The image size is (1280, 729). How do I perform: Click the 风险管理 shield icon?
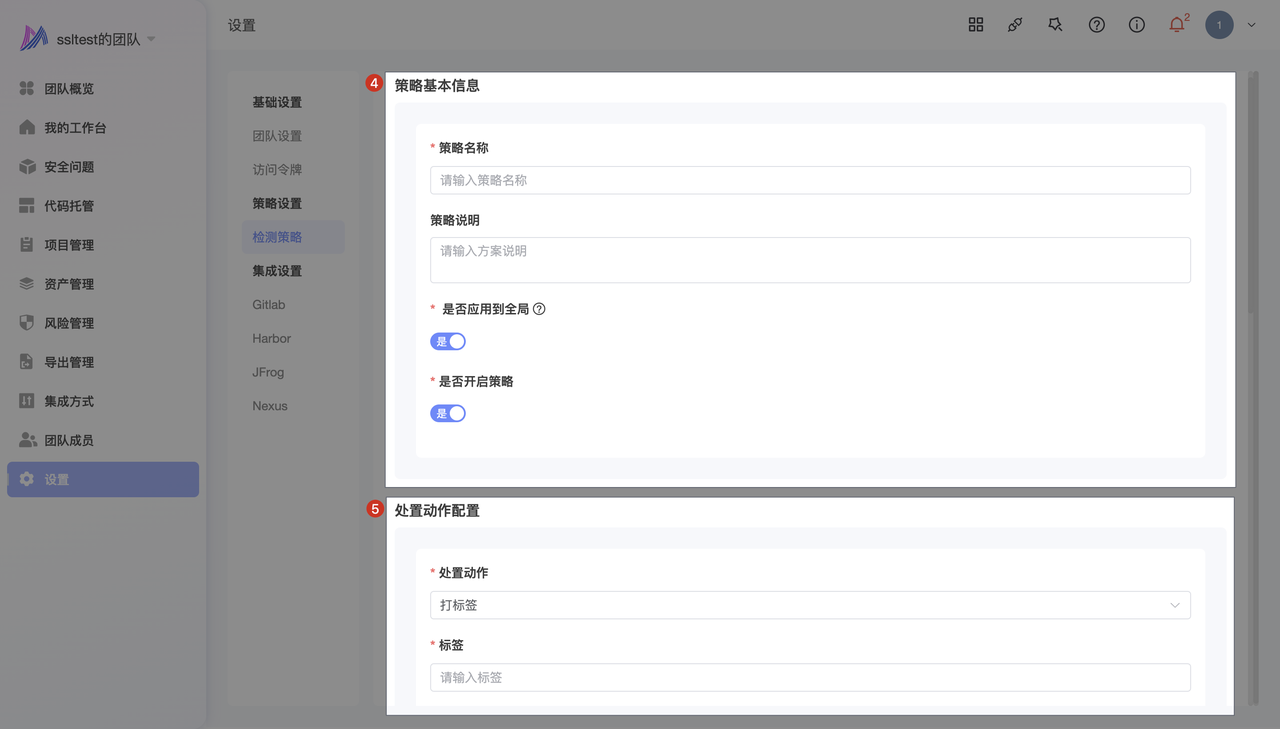point(27,323)
